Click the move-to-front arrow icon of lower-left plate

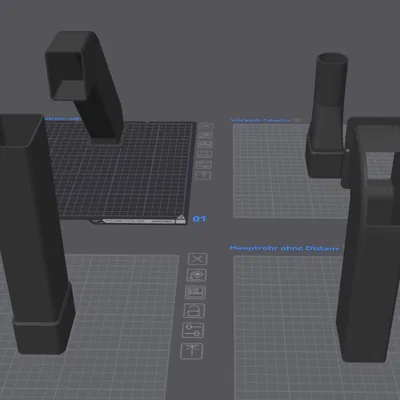click(x=192, y=351)
